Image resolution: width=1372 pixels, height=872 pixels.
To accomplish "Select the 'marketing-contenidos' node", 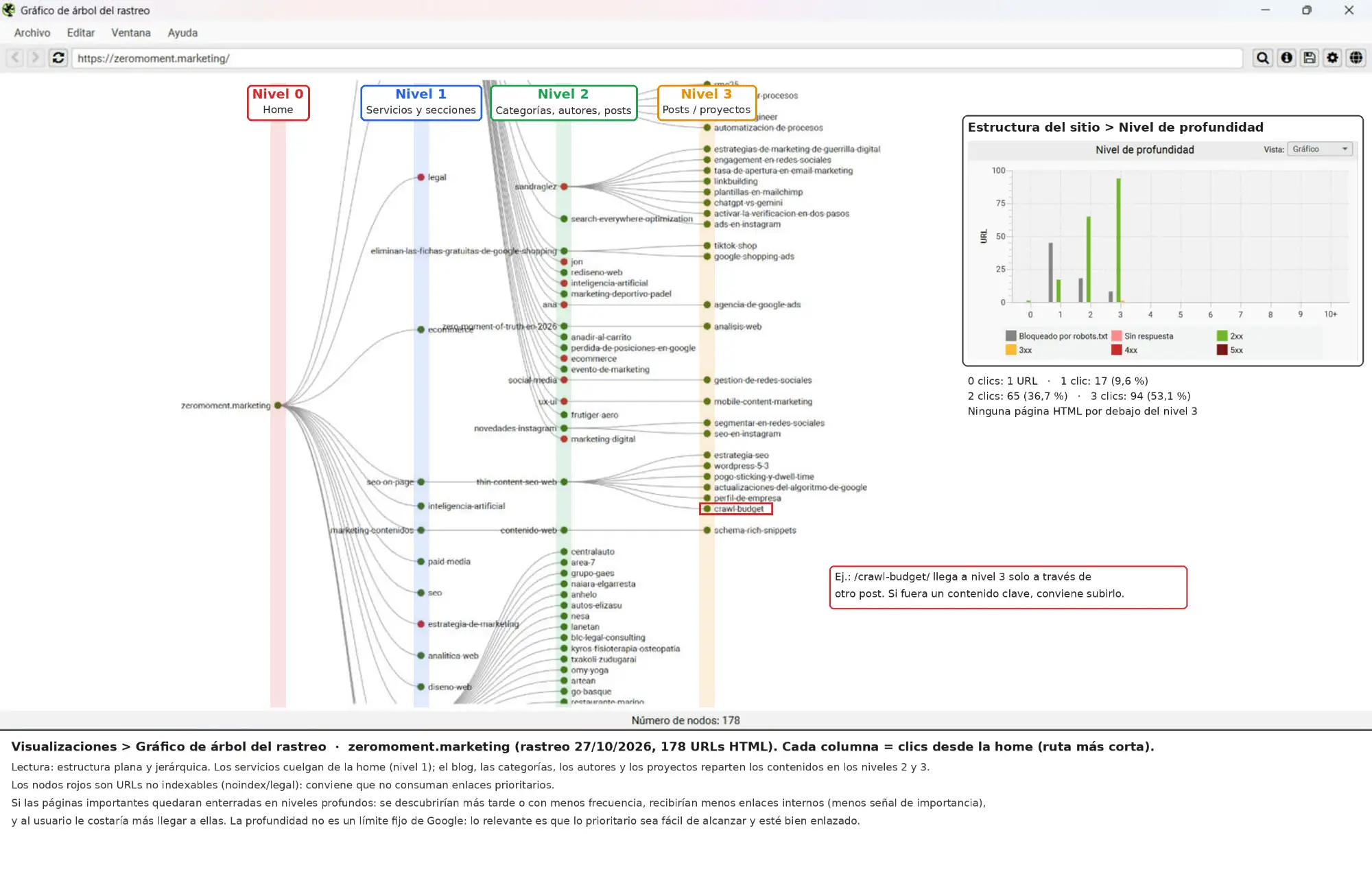I will click(x=421, y=530).
